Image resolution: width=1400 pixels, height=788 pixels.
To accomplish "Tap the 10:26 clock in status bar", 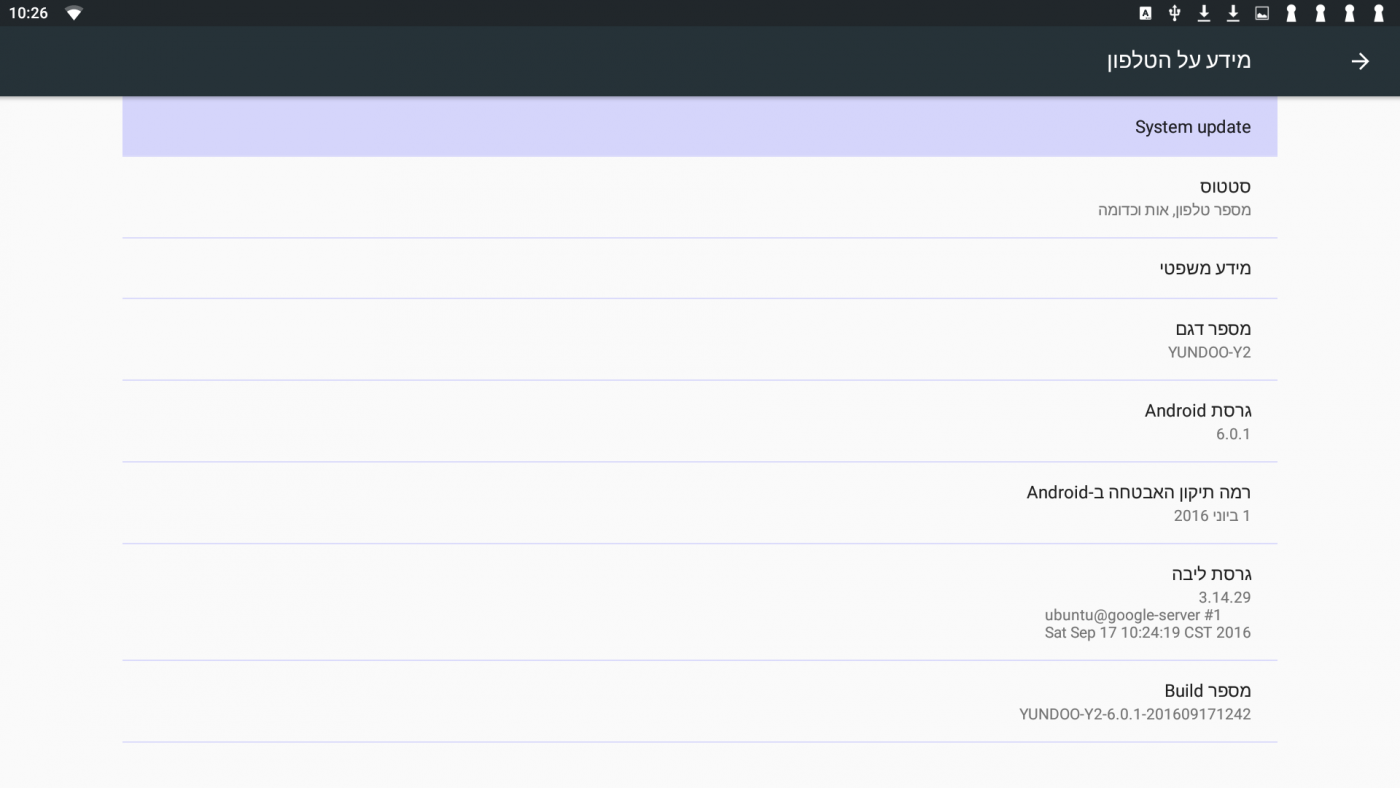I will click(x=28, y=13).
